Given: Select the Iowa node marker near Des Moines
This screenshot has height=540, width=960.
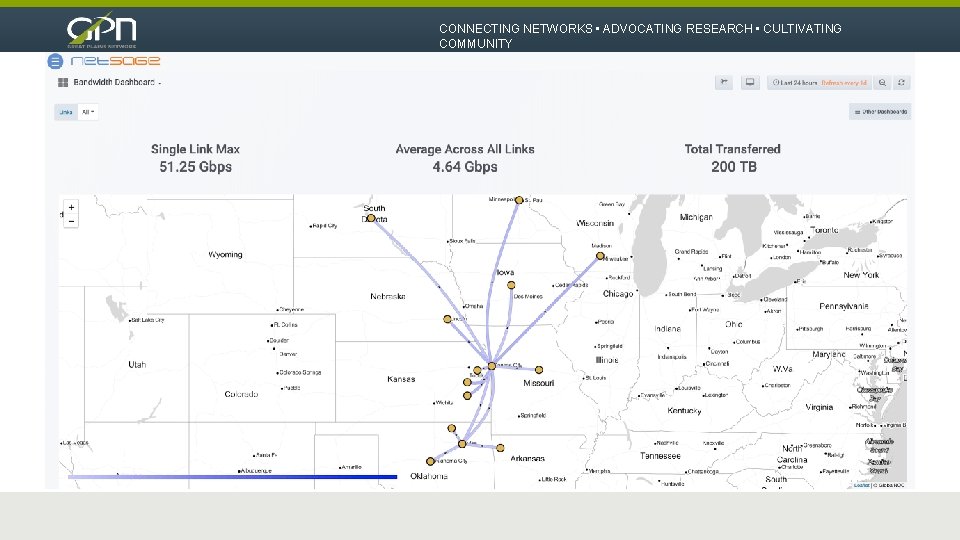Looking at the screenshot, I should pyautogui.click(x=511, y=285).
